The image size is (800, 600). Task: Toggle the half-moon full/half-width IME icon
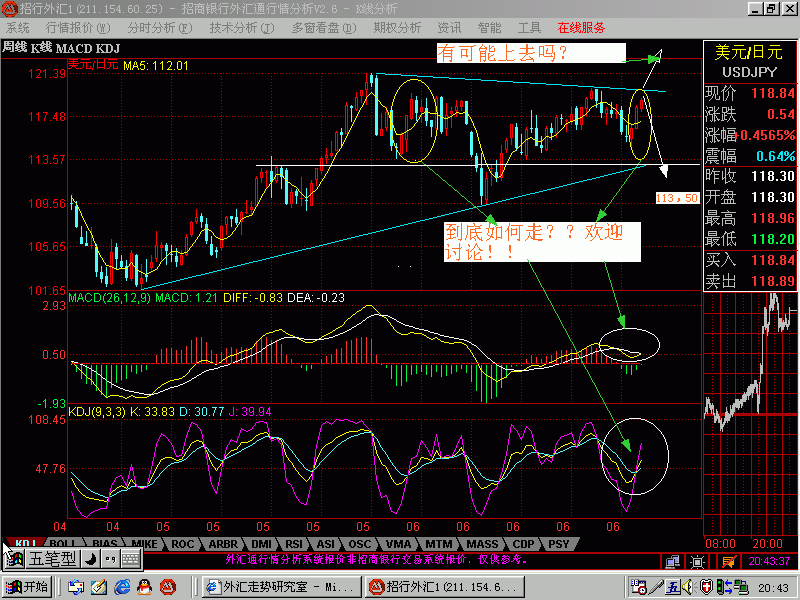pyautogui.click(x=90, y=559)
